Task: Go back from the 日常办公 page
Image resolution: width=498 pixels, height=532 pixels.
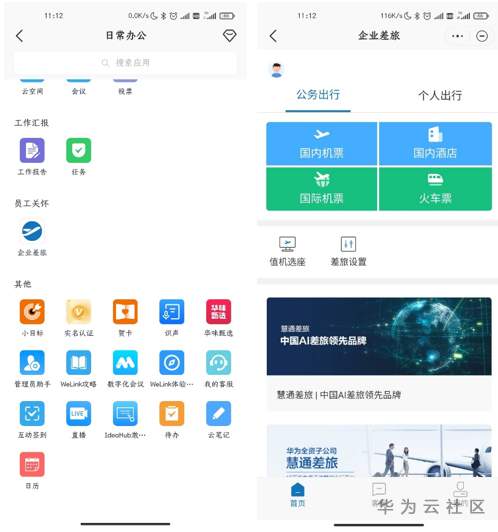Action: click(20, 36)
